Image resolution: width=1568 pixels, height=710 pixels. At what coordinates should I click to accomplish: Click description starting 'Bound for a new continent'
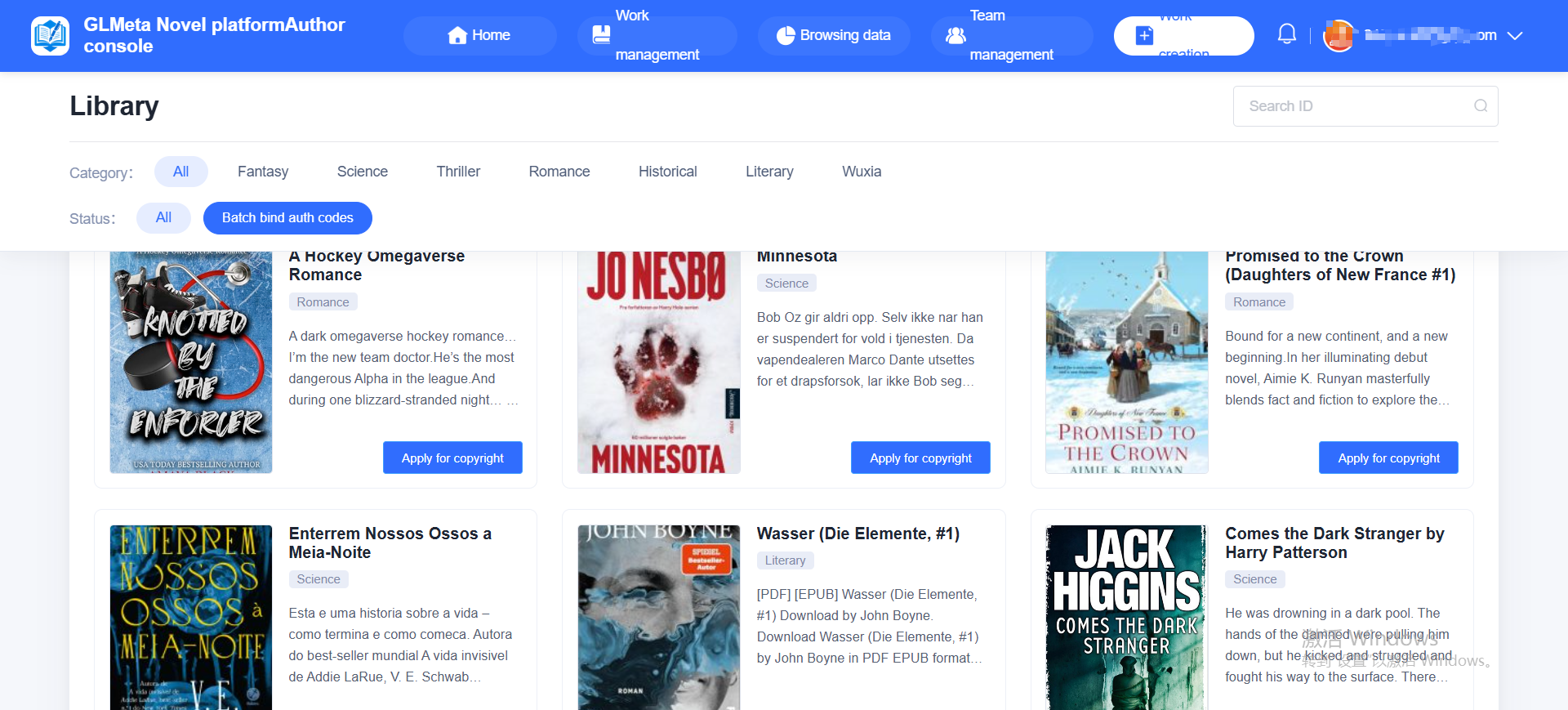pos(1338,368)
